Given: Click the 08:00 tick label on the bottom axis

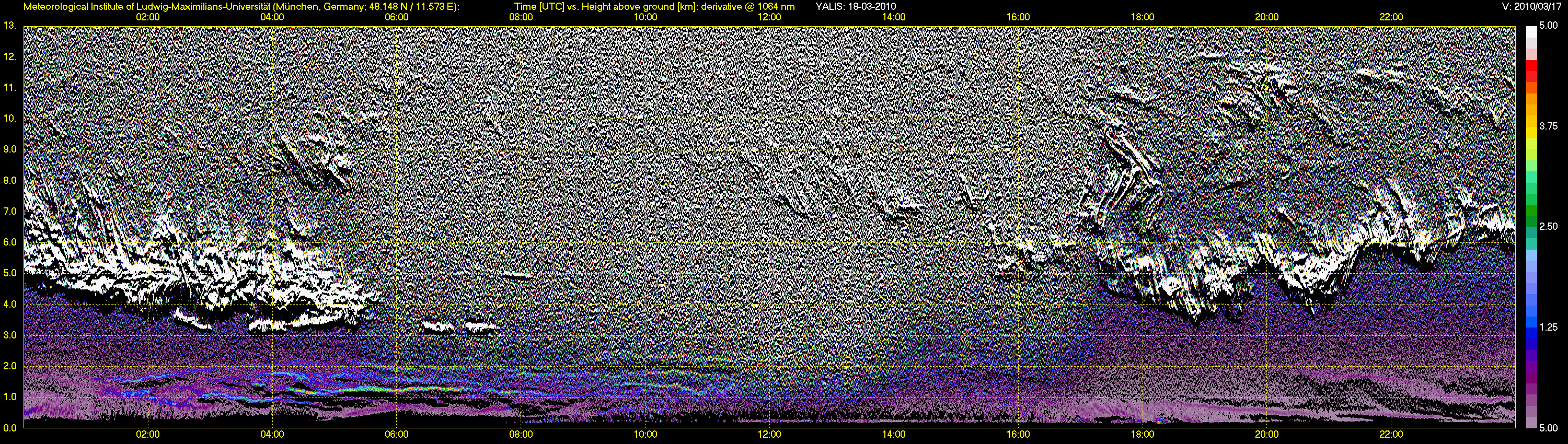Looking at the screenshot, I should 521,434.
